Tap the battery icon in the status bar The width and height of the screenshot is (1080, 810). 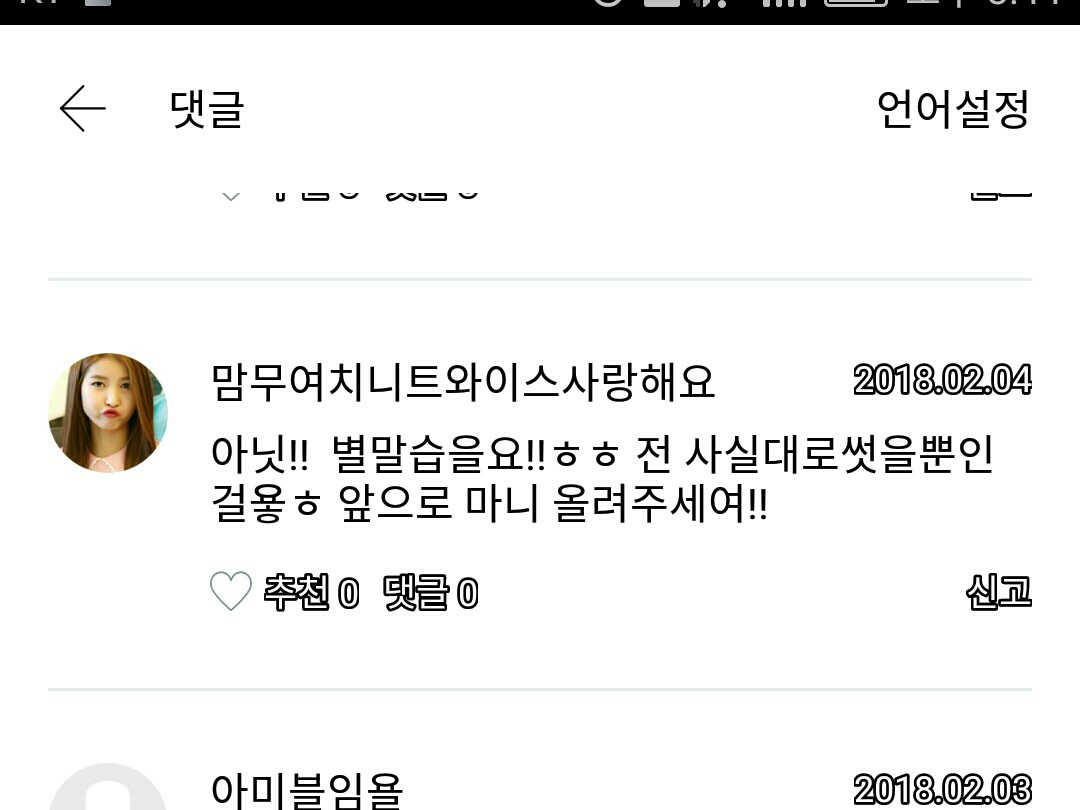856,3
